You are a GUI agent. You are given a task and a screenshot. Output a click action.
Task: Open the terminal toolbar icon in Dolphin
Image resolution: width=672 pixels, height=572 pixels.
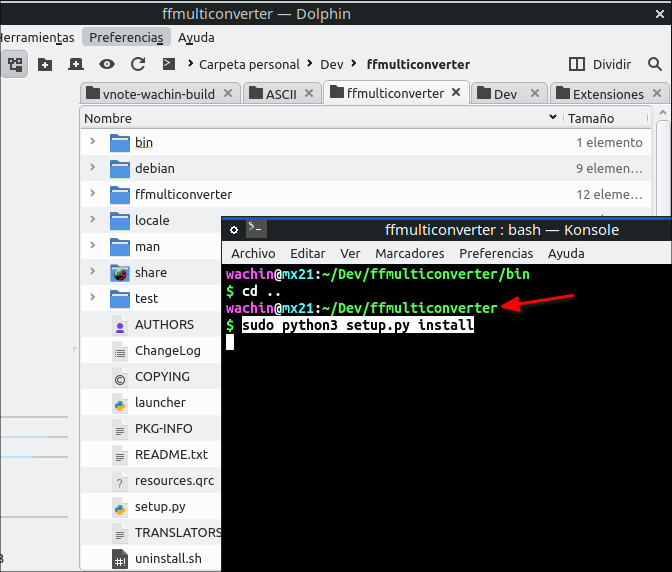tap(168, 64)
